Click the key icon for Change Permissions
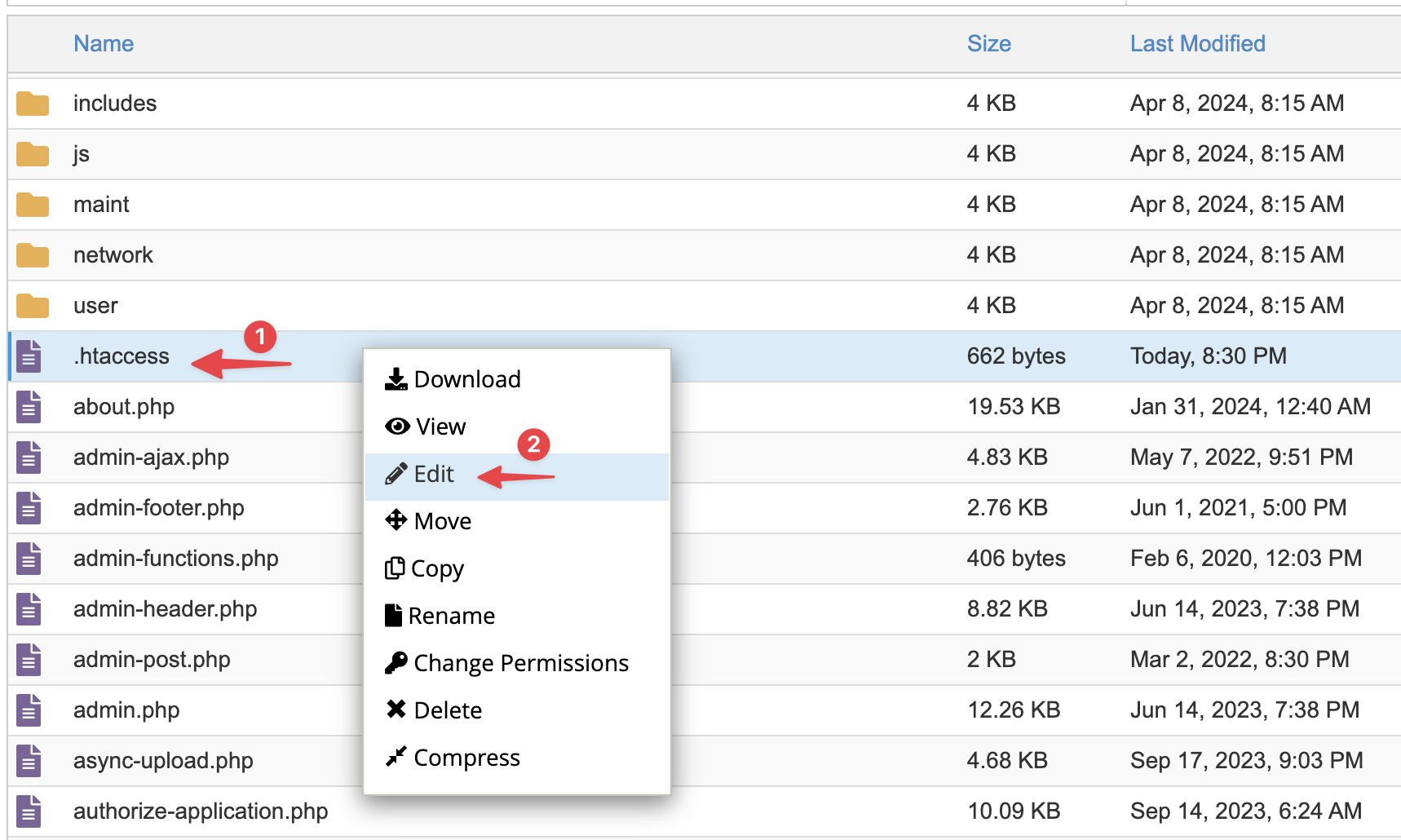1401x840 pixels. click(396, 662)
